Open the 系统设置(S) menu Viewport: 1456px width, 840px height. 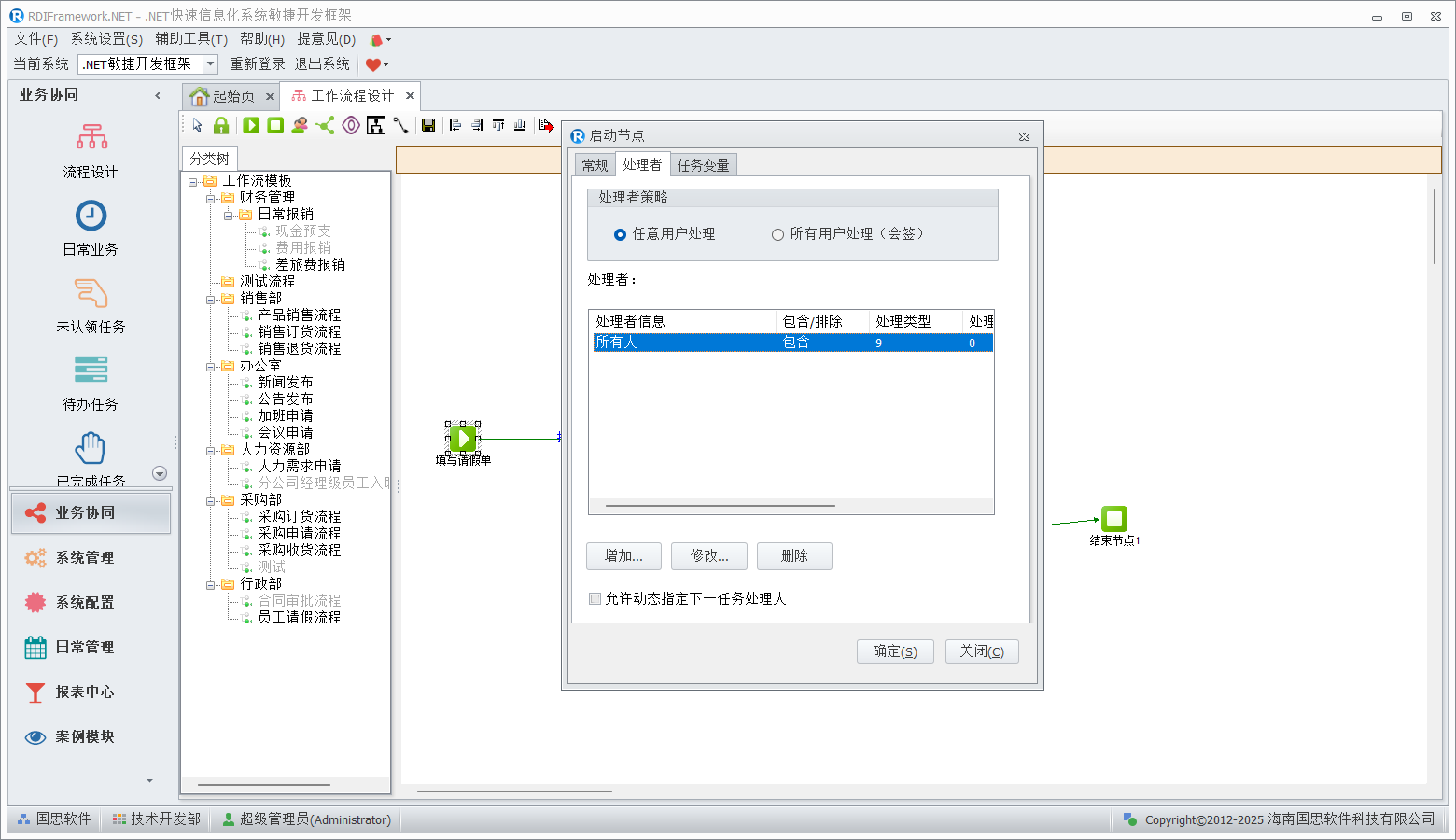pyautogui.click(x=106, y=39)
